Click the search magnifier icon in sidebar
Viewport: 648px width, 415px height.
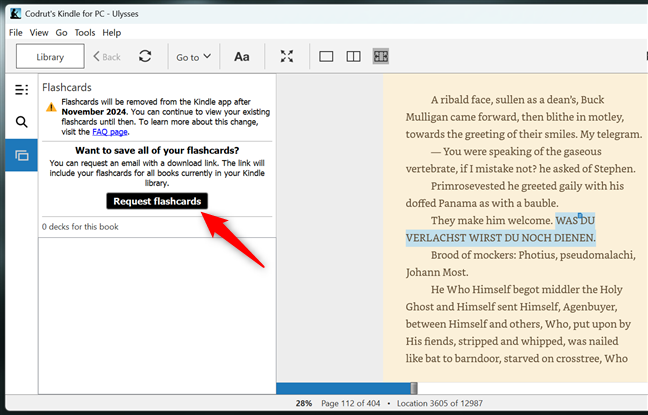[21, 122]
